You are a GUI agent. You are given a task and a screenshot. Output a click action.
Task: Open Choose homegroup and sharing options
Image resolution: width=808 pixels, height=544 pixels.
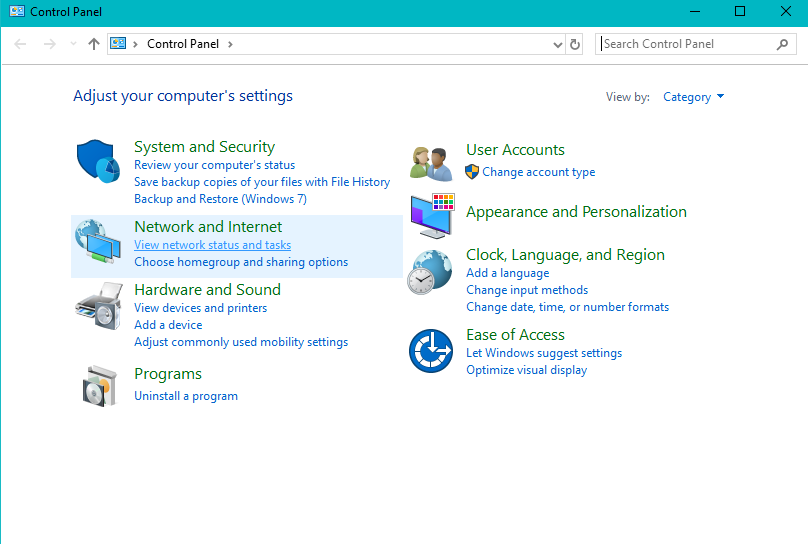coord(241,262)
